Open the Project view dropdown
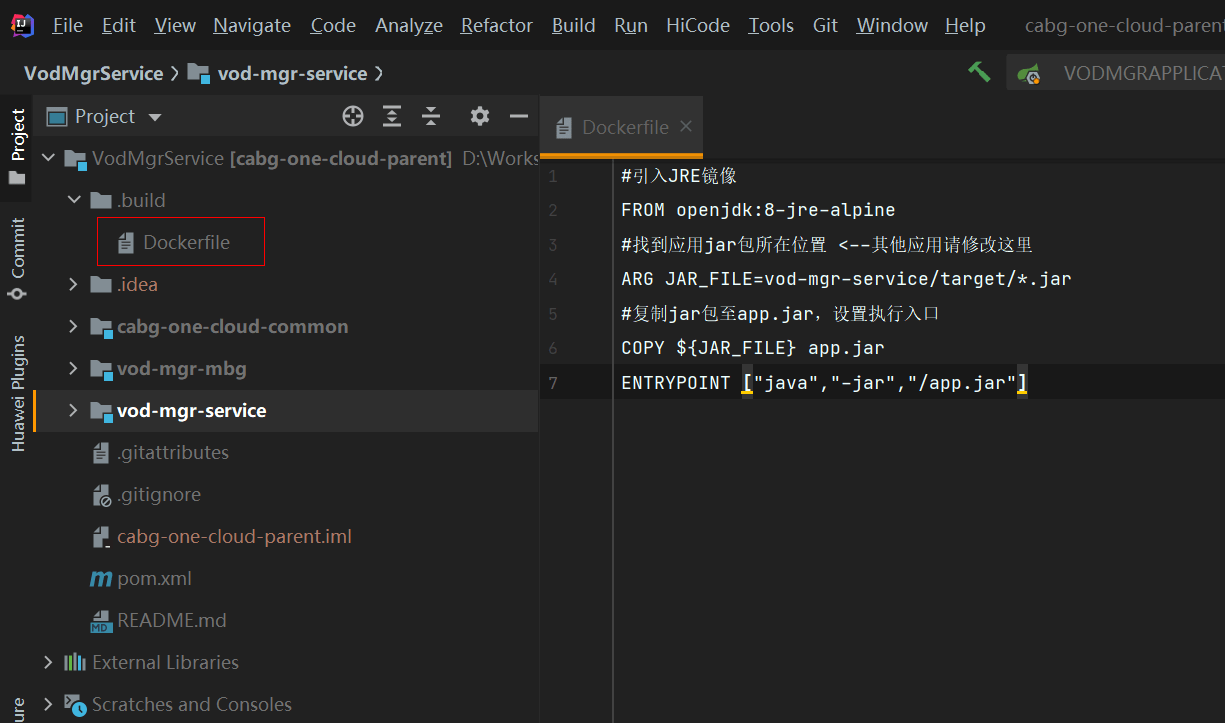This screenshot has height=723, width=1225. (x=155, y=118)
